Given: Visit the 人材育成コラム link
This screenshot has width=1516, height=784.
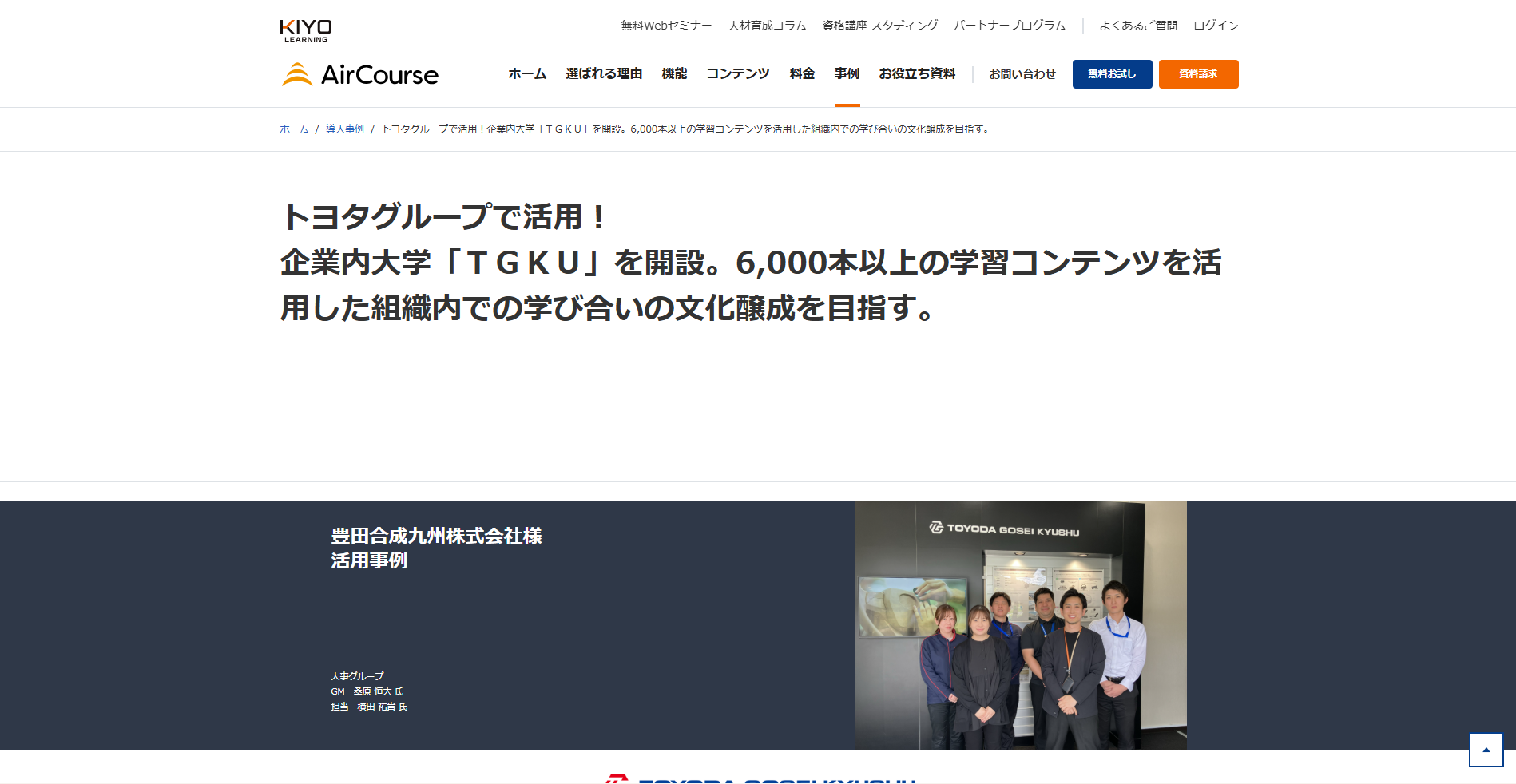Looking at the screenshot, I should coord(767,26).
